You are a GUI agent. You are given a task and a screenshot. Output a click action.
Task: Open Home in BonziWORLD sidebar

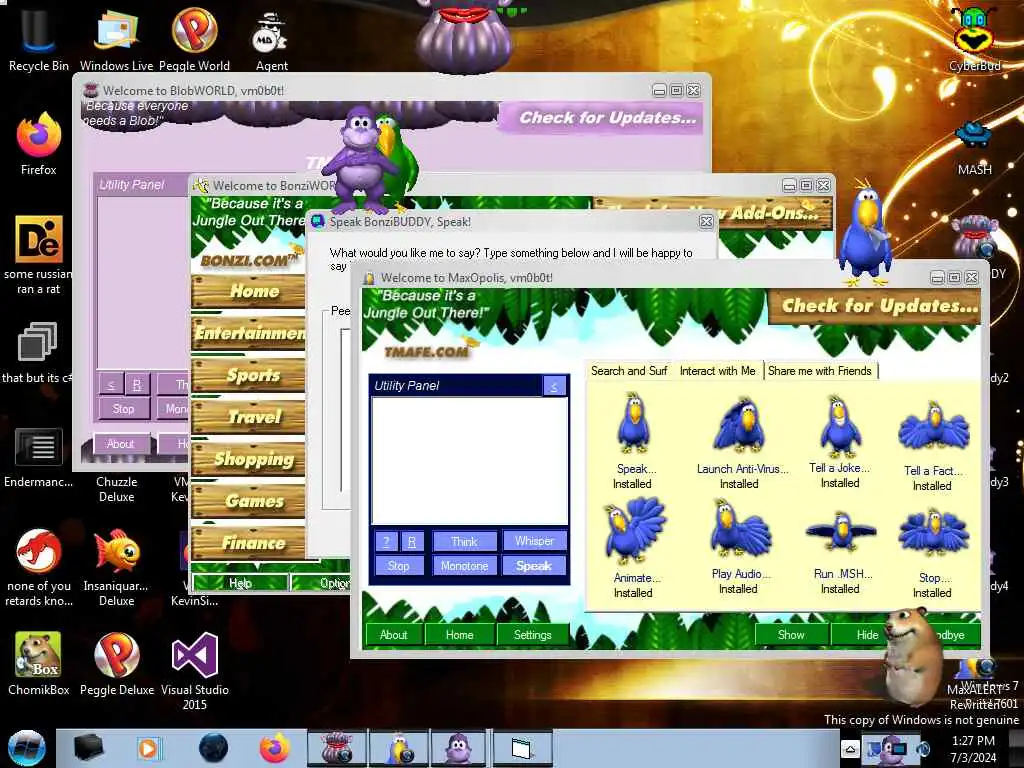248,291
